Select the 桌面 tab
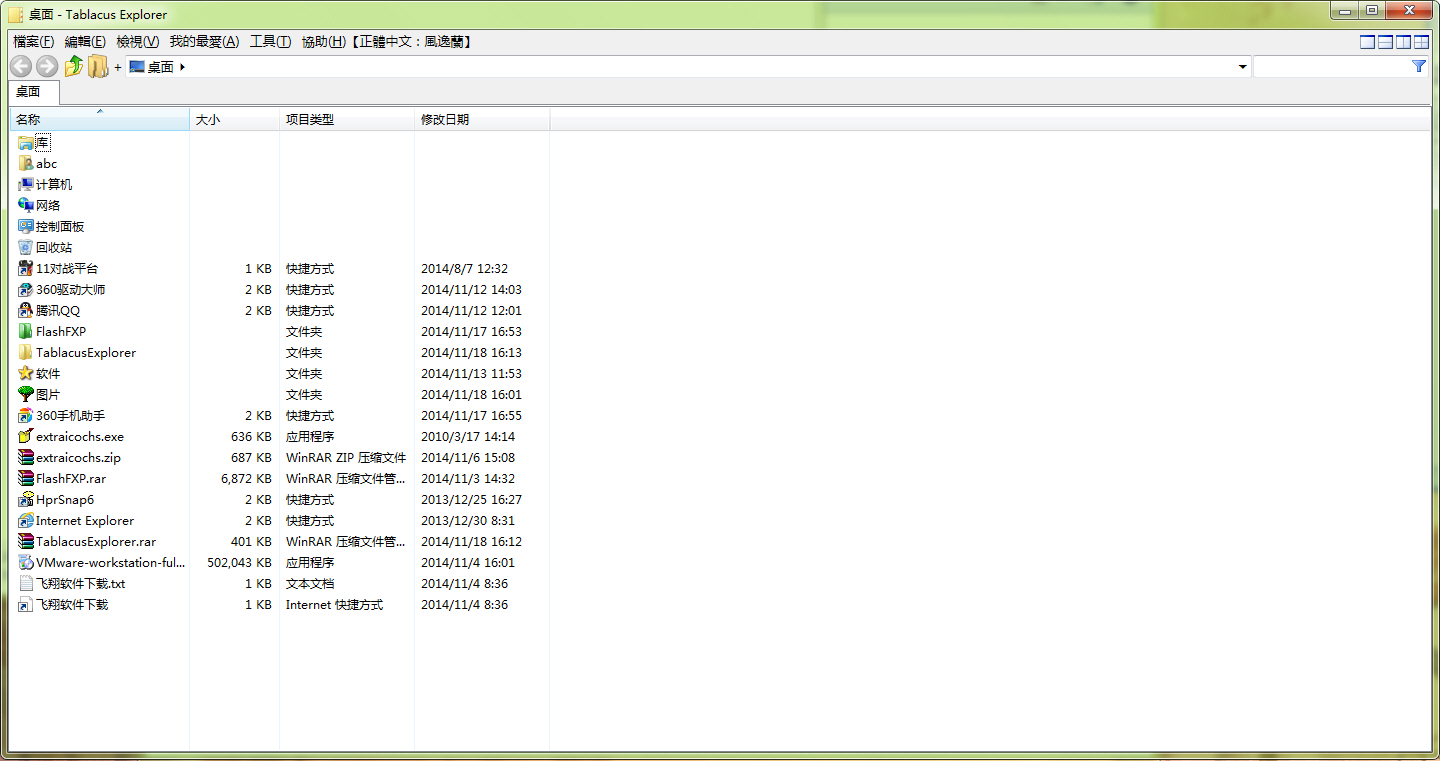This screenshot has height=761, width=1440. pos(34,92)
